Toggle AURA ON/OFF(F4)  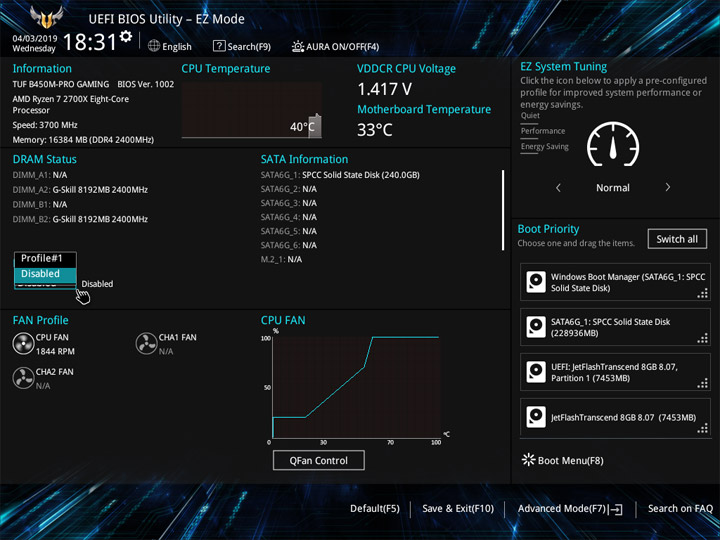pyautogui.click(x=335, y=46)
